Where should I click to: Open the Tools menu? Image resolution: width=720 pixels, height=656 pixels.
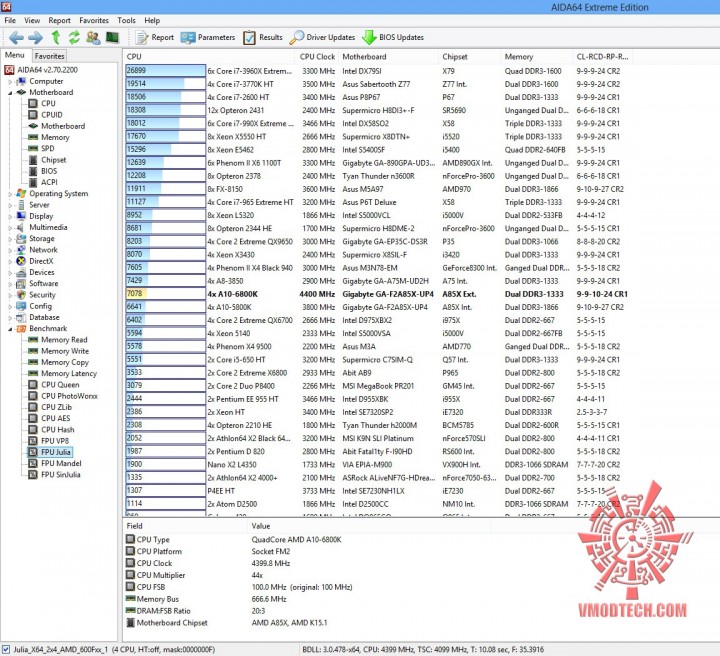126,20
